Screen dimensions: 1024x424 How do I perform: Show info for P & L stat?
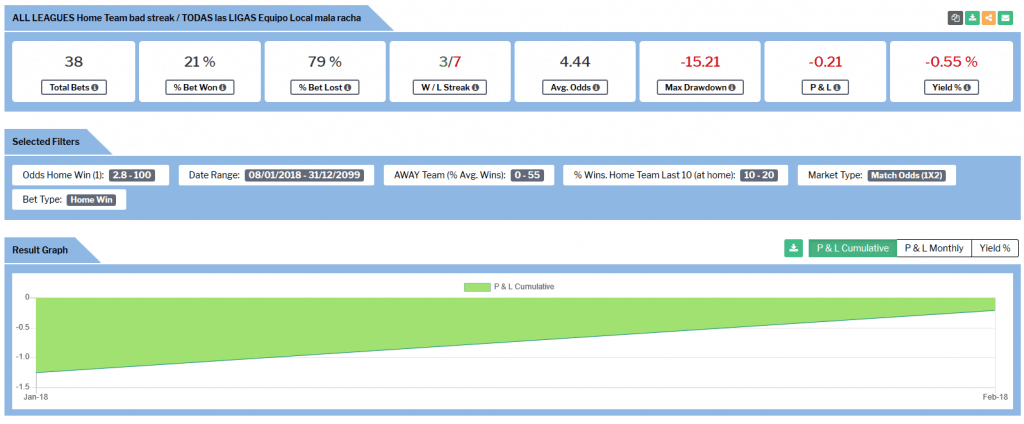[x=837, y=88]
